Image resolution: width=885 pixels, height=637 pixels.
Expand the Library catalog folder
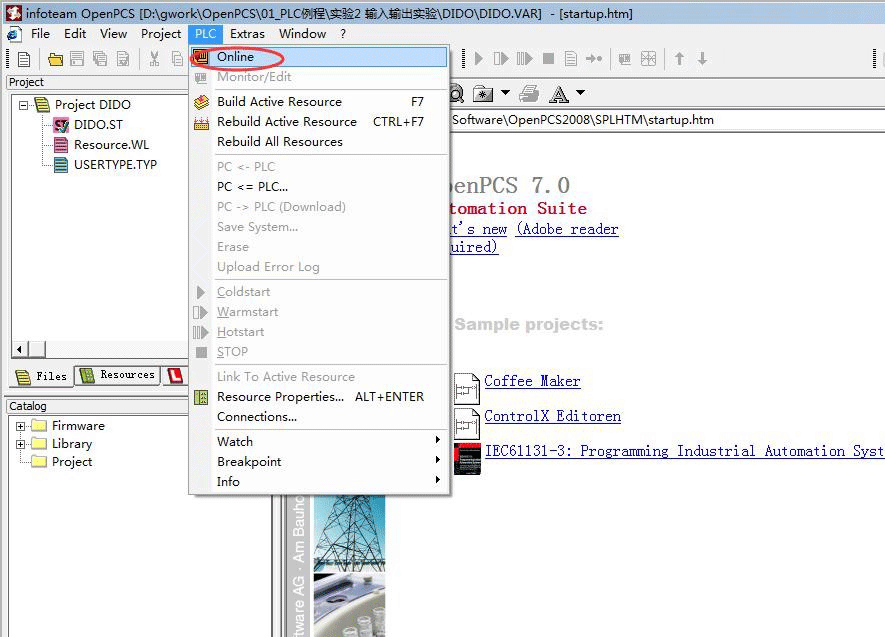(x=21, y=444)
